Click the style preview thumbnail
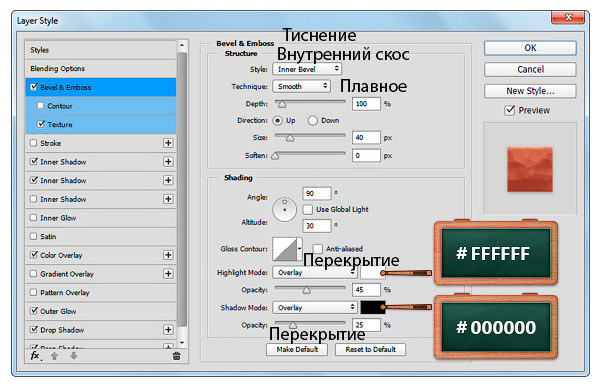 (x=530, y=169)
